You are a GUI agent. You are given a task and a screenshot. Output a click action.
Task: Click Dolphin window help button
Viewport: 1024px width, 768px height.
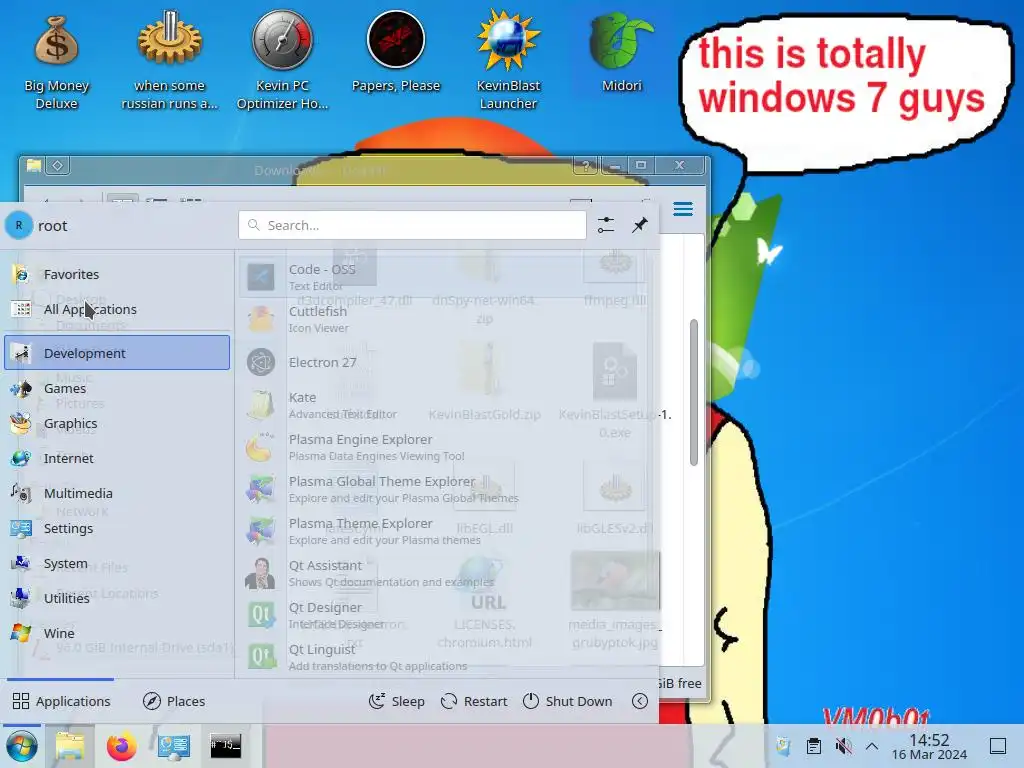pos(586,165)
